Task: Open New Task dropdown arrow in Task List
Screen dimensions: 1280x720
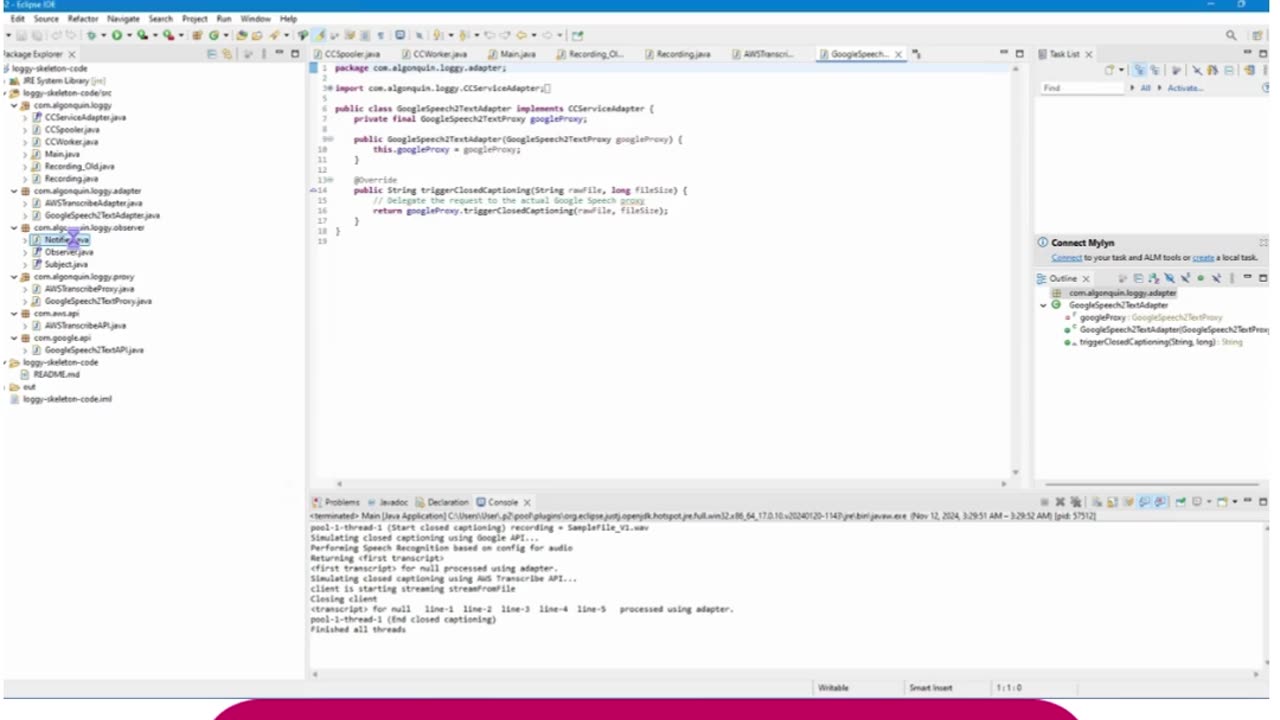Action: coord(1121,70)
